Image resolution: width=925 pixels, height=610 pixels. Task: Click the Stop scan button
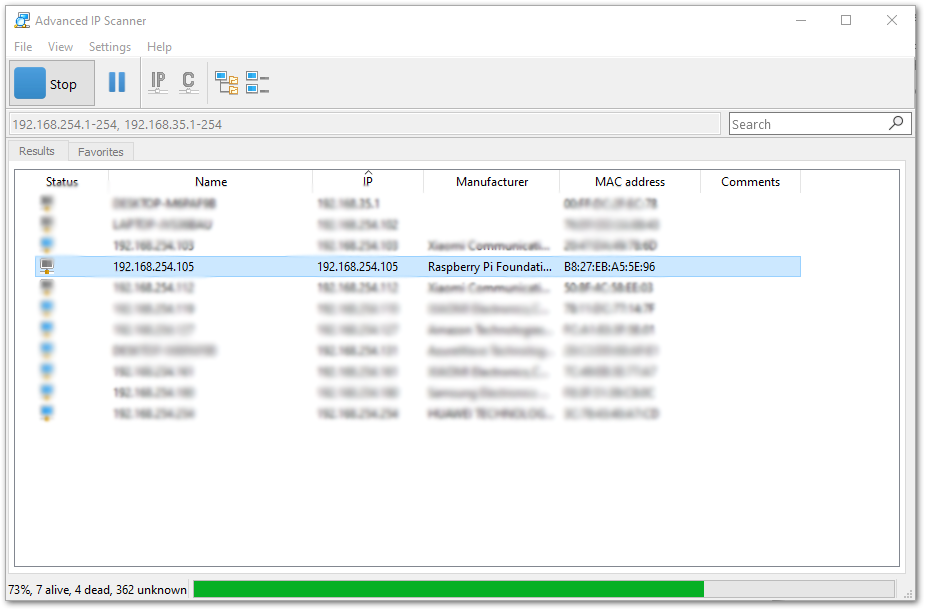52,83
